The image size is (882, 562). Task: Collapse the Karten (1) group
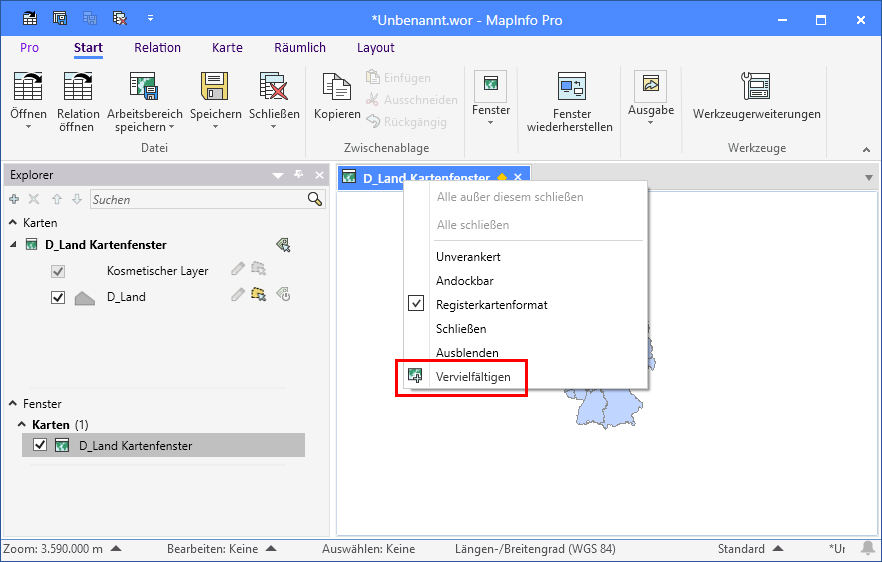[22, 424]
